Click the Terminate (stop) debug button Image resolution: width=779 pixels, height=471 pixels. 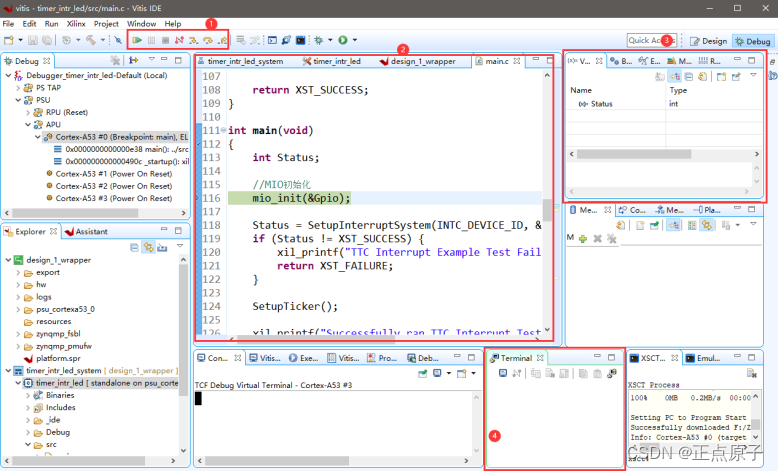click(x=165, y=41)
